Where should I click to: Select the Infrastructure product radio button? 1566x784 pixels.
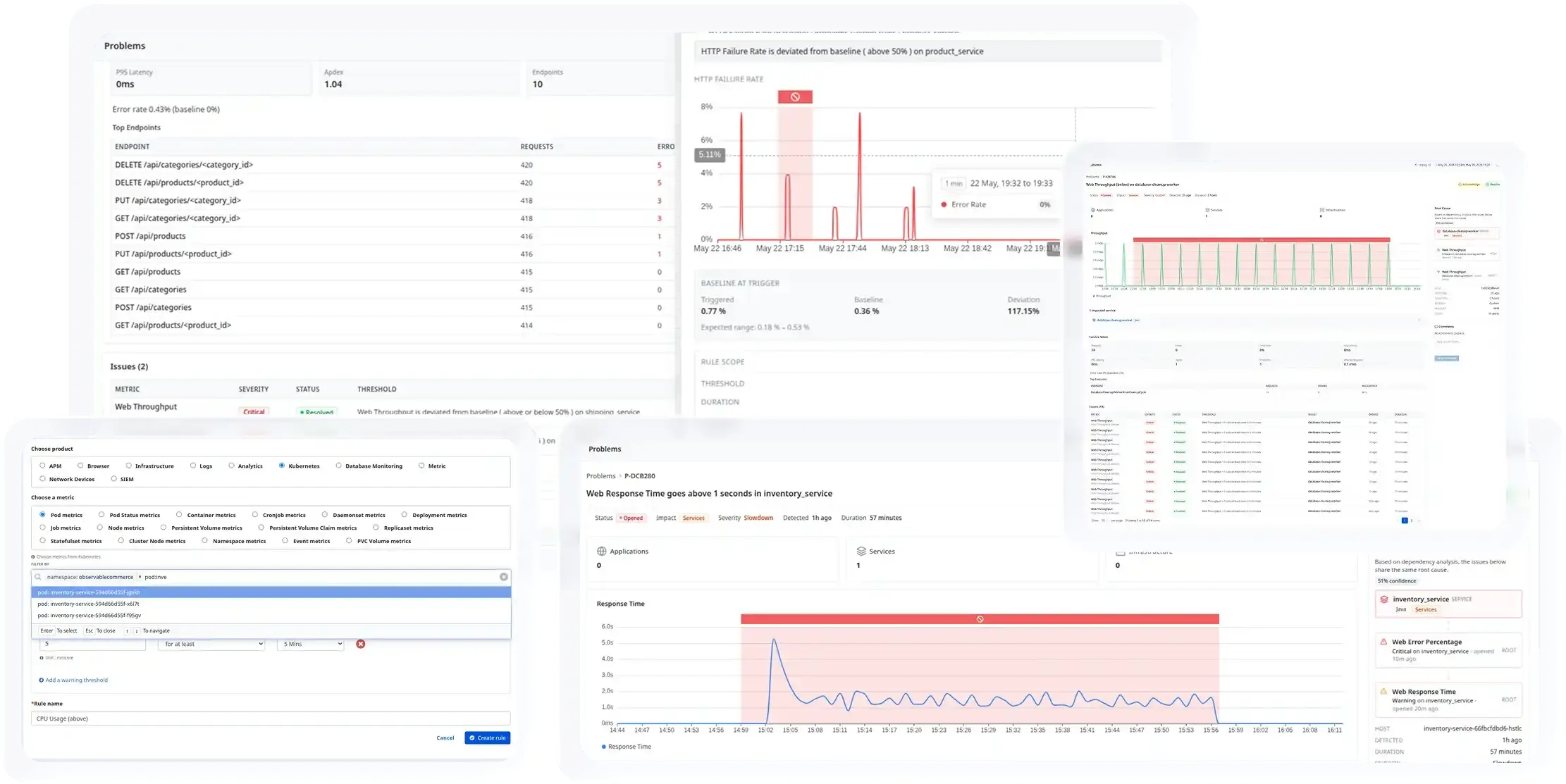click(128, 466)
